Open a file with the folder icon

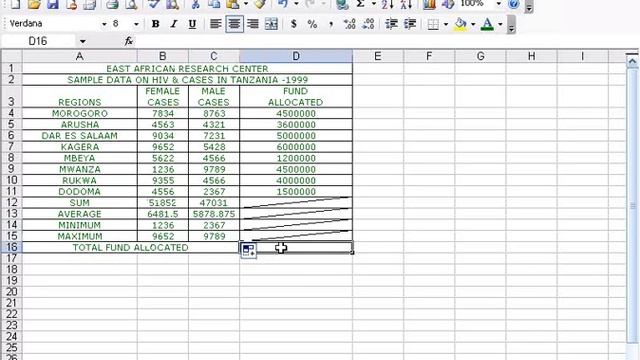pos(35,4)
